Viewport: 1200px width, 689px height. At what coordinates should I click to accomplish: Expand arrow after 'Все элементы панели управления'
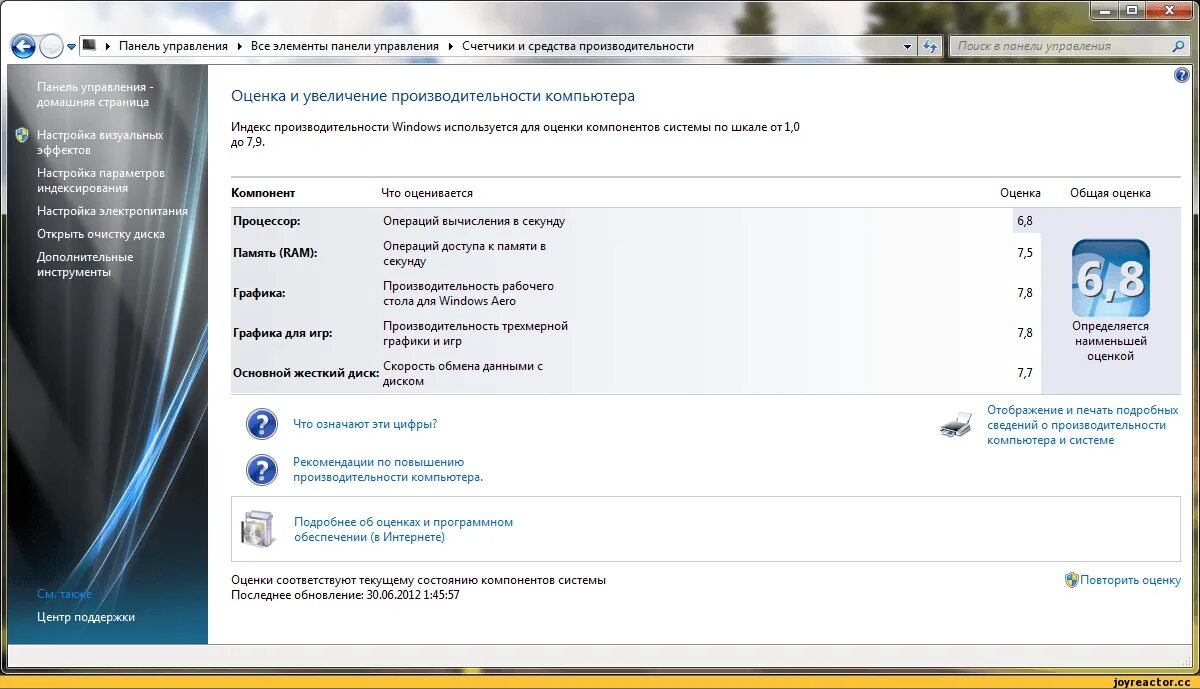451,46
